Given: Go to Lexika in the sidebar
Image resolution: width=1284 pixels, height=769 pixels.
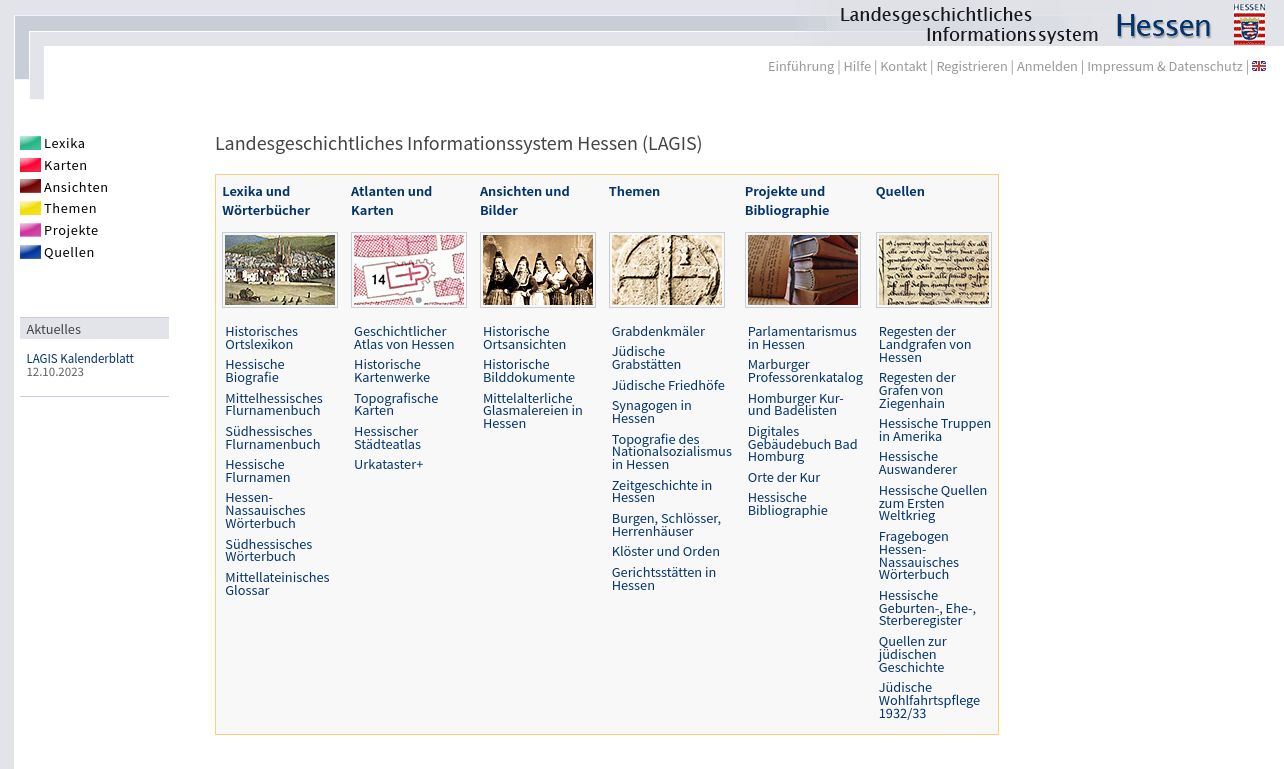Looking at the screenshot, I should [65, 143].
